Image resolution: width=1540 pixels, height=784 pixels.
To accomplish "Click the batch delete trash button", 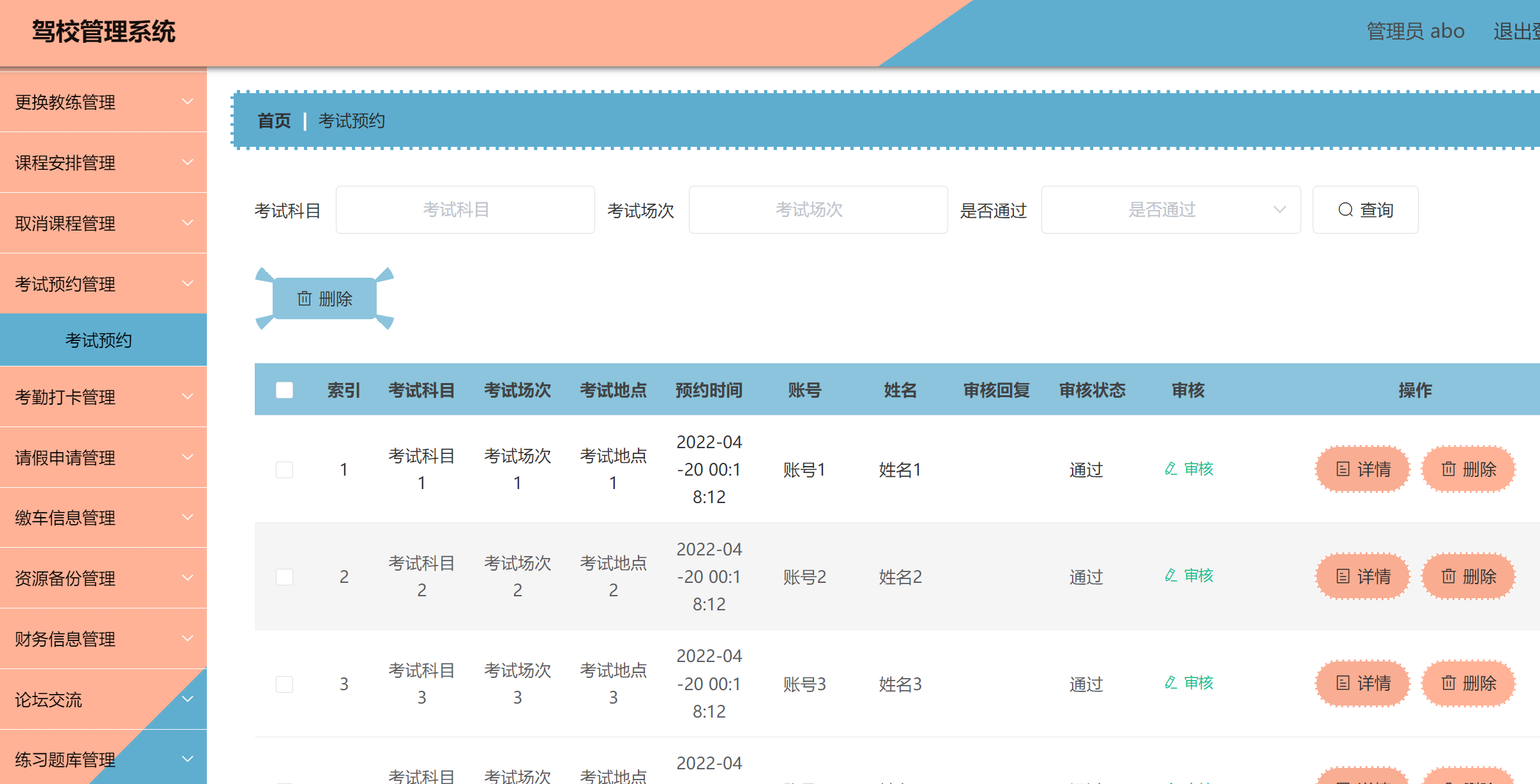I will pyautogui.click(x=324, y=299).
